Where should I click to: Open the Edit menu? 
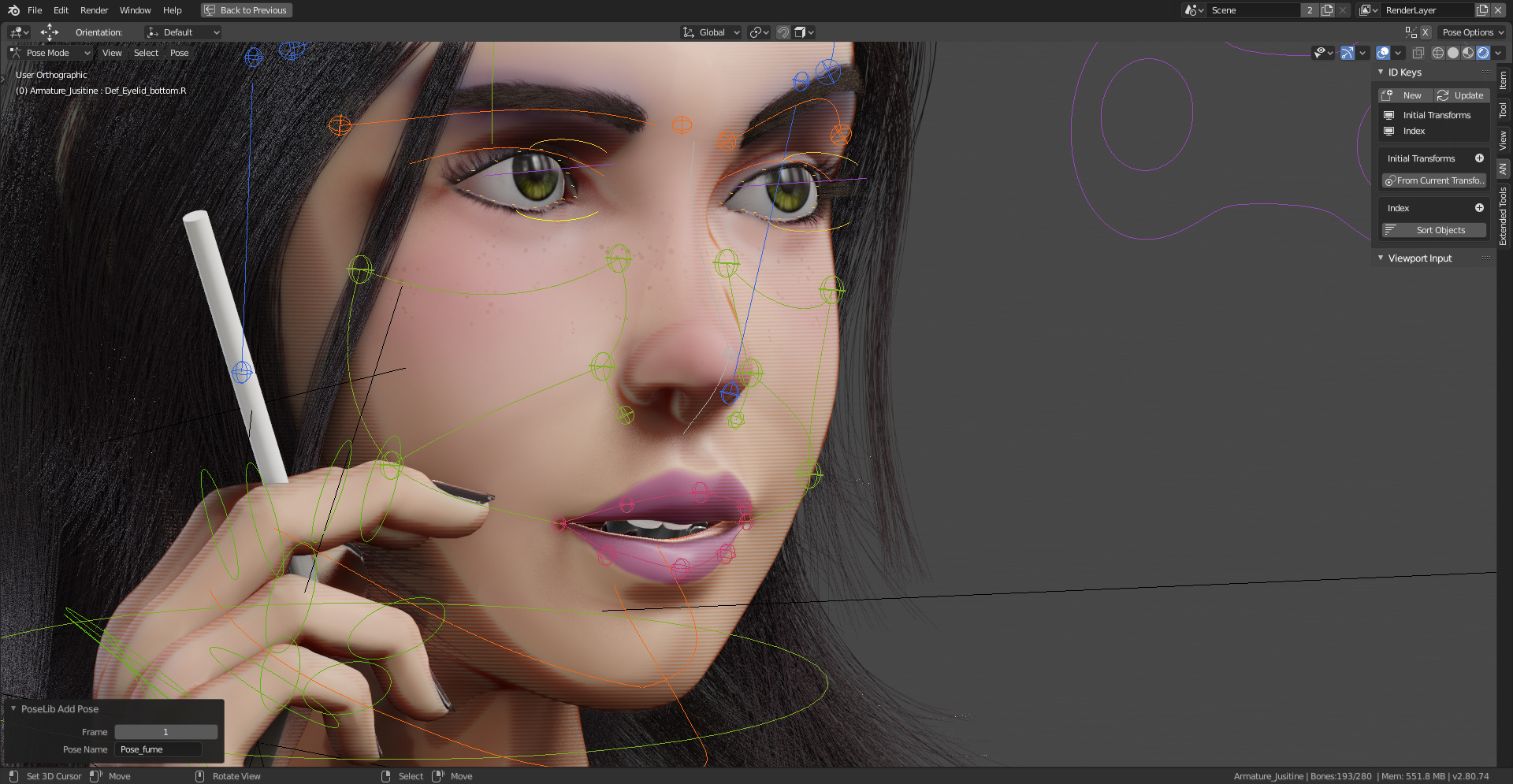tap(61, 10)
